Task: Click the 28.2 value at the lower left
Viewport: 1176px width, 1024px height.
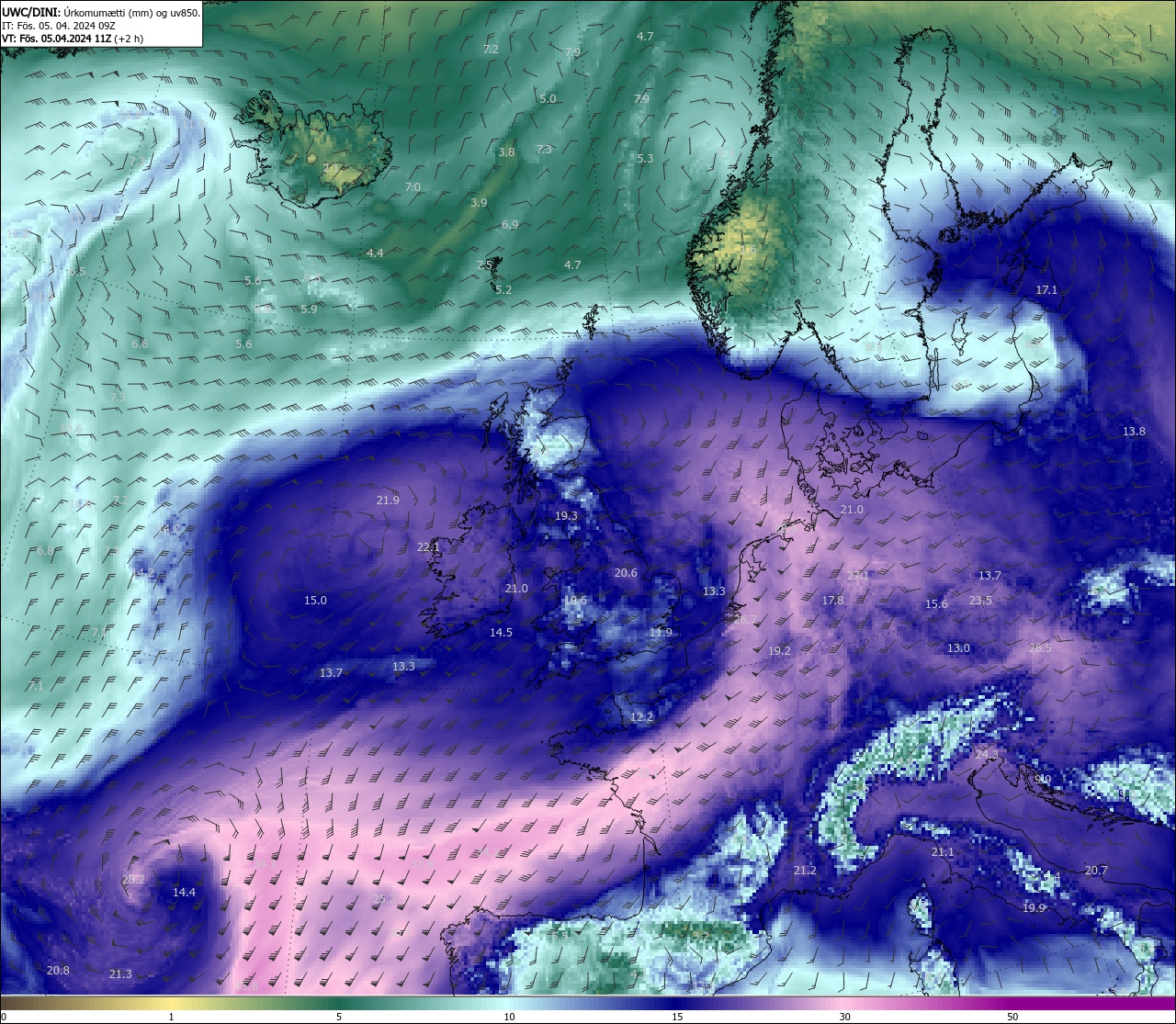Action: [133, 879]
